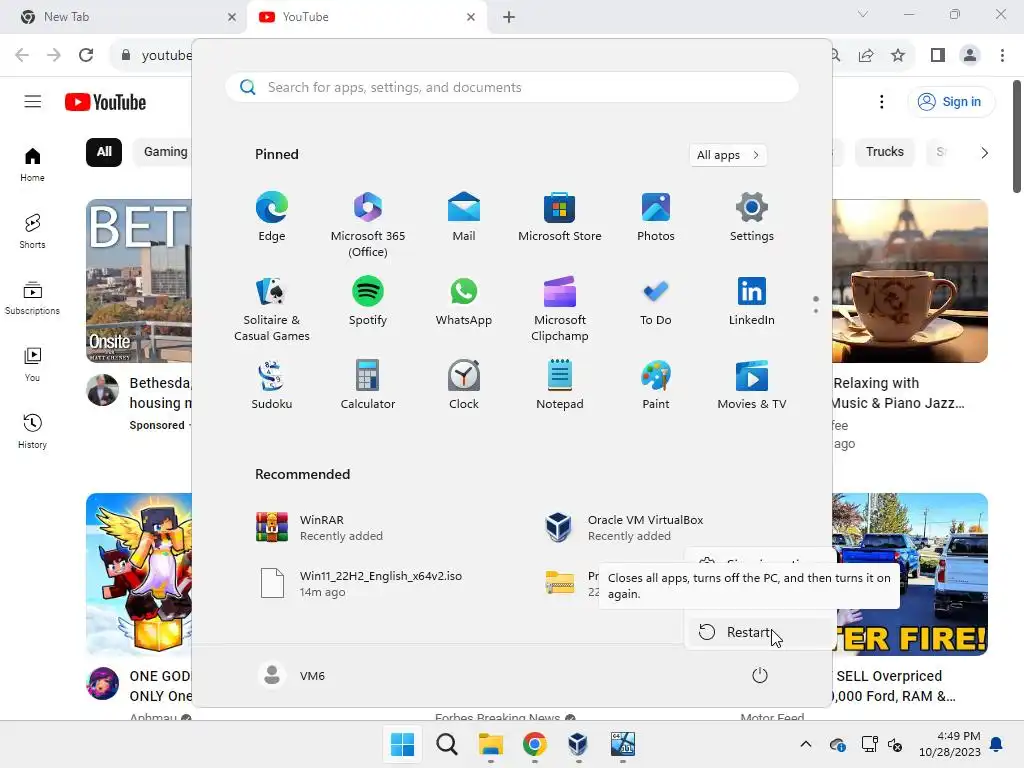1024x768 pixels.
Task: Go back in Chrome history
Action: 22,55
